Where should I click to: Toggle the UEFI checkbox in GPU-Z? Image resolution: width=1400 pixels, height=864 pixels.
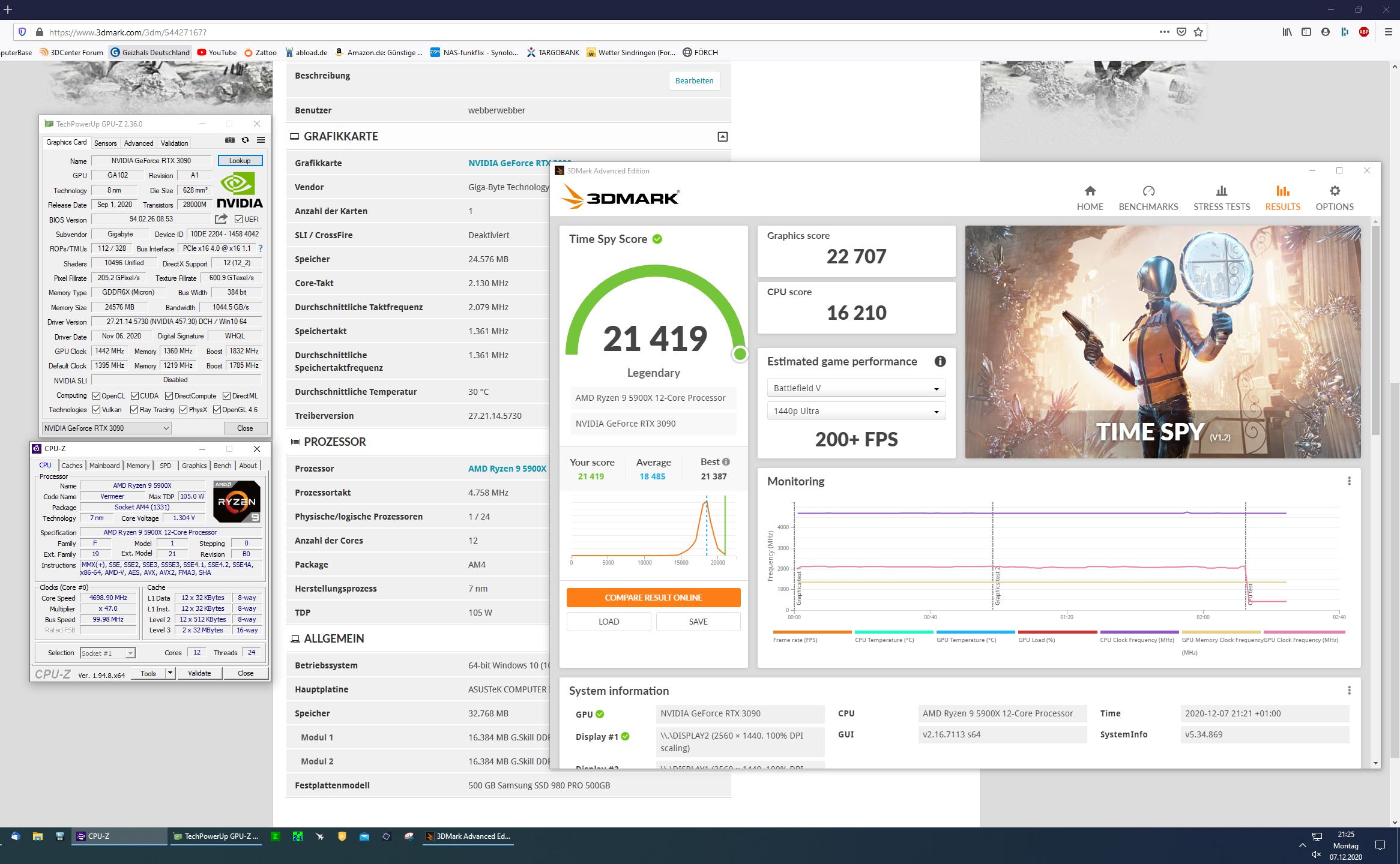(238, 220)
